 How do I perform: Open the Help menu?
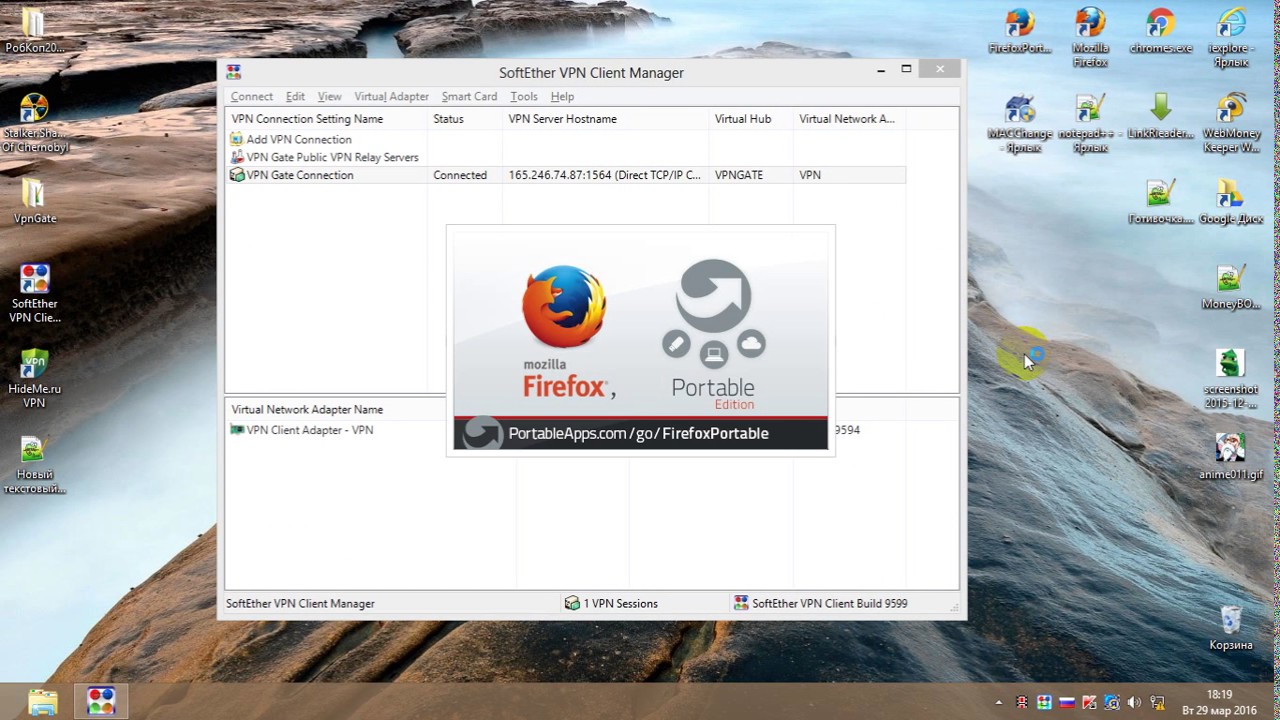[x=562, y=97]
